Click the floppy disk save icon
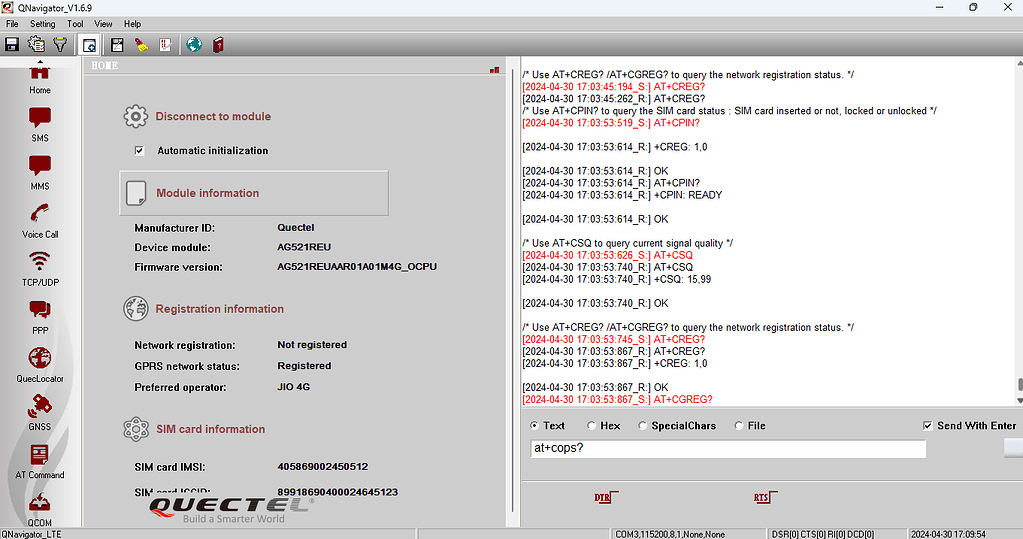 pos(12,44)
